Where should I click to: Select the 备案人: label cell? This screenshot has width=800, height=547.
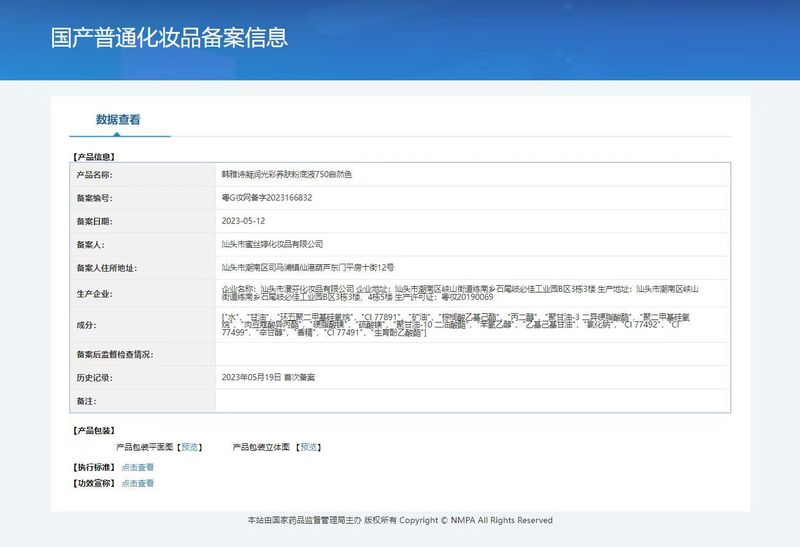143,244
